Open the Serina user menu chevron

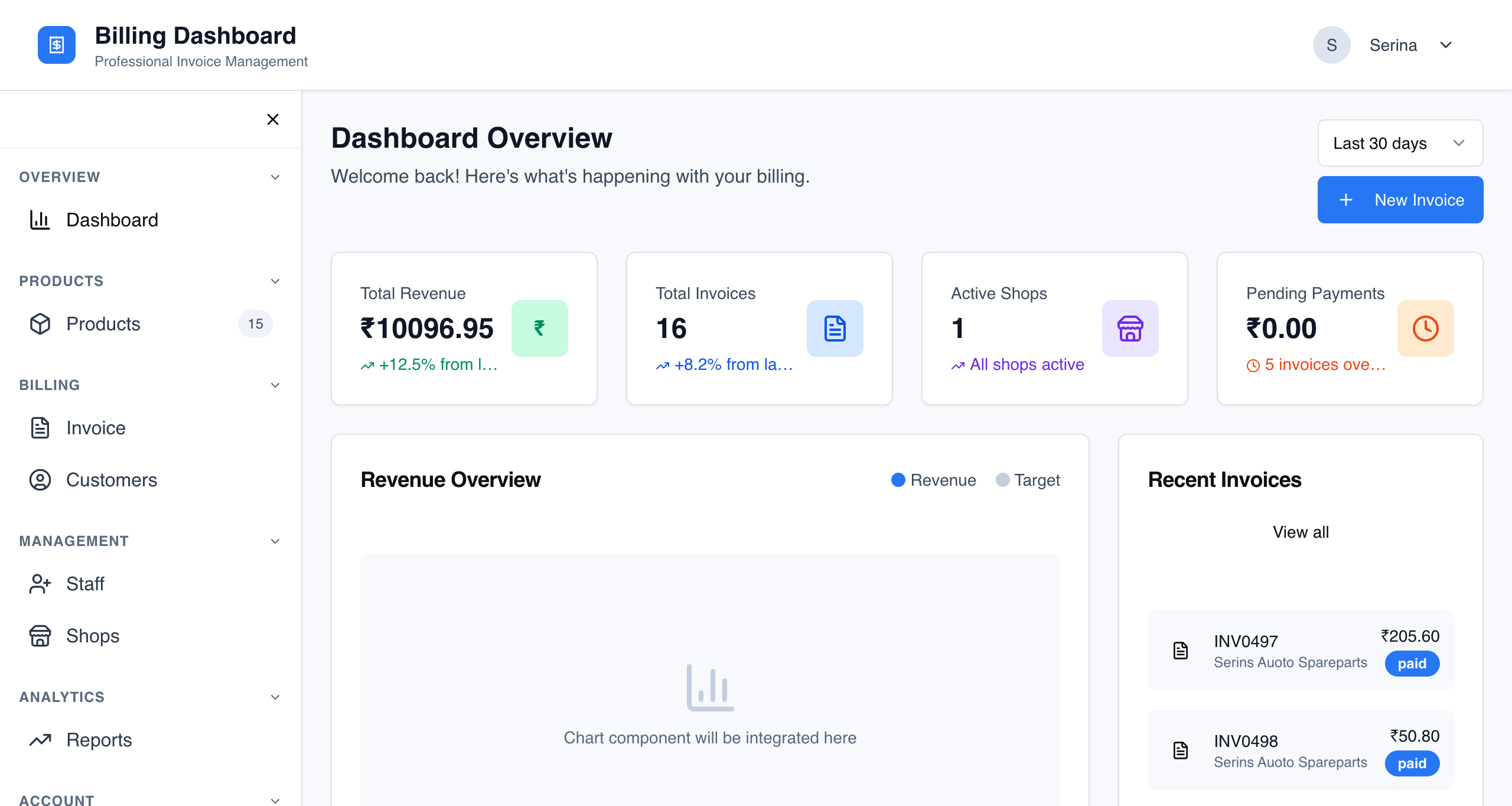1446,45
